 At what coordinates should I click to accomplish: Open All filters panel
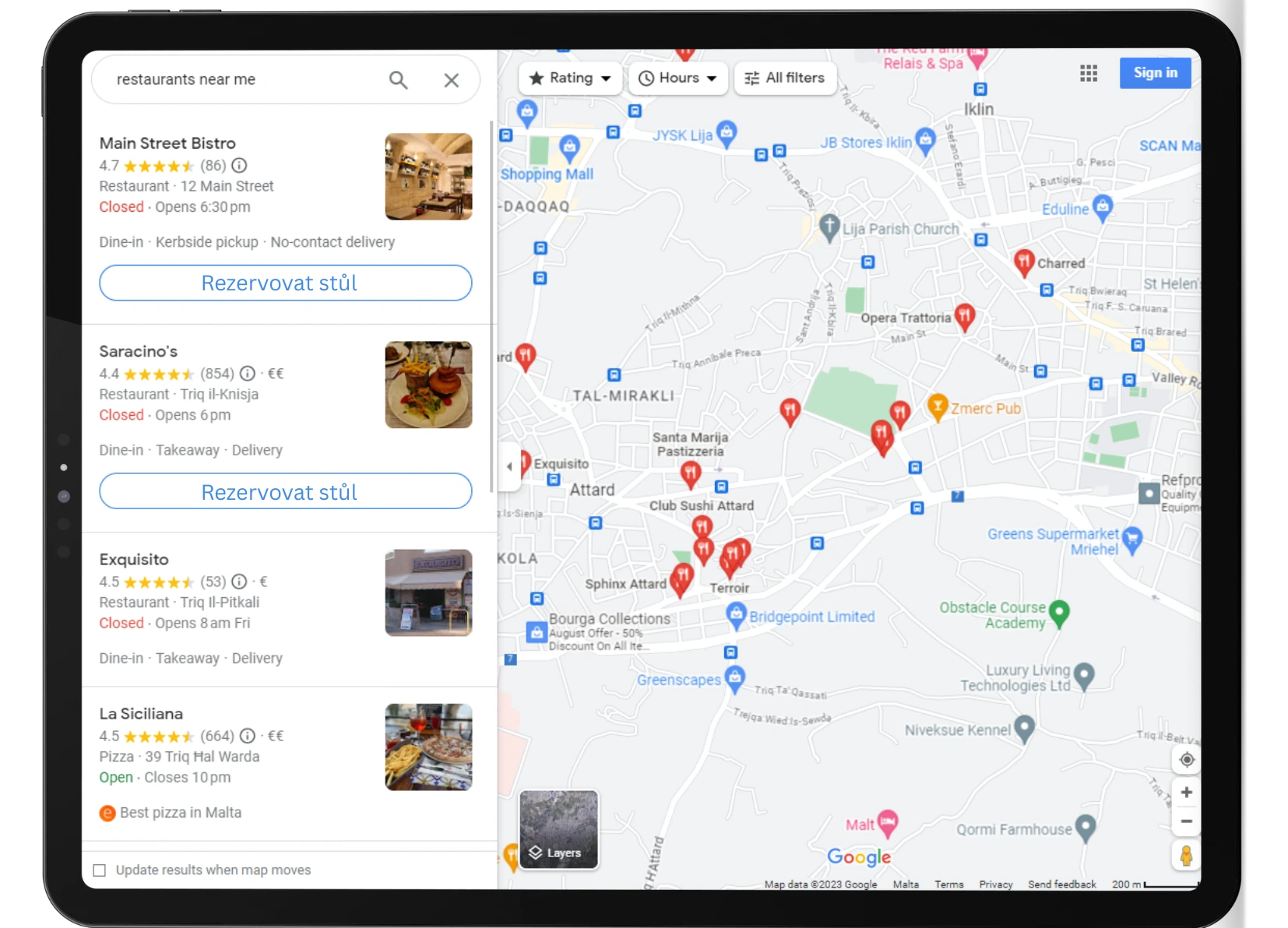785,78
